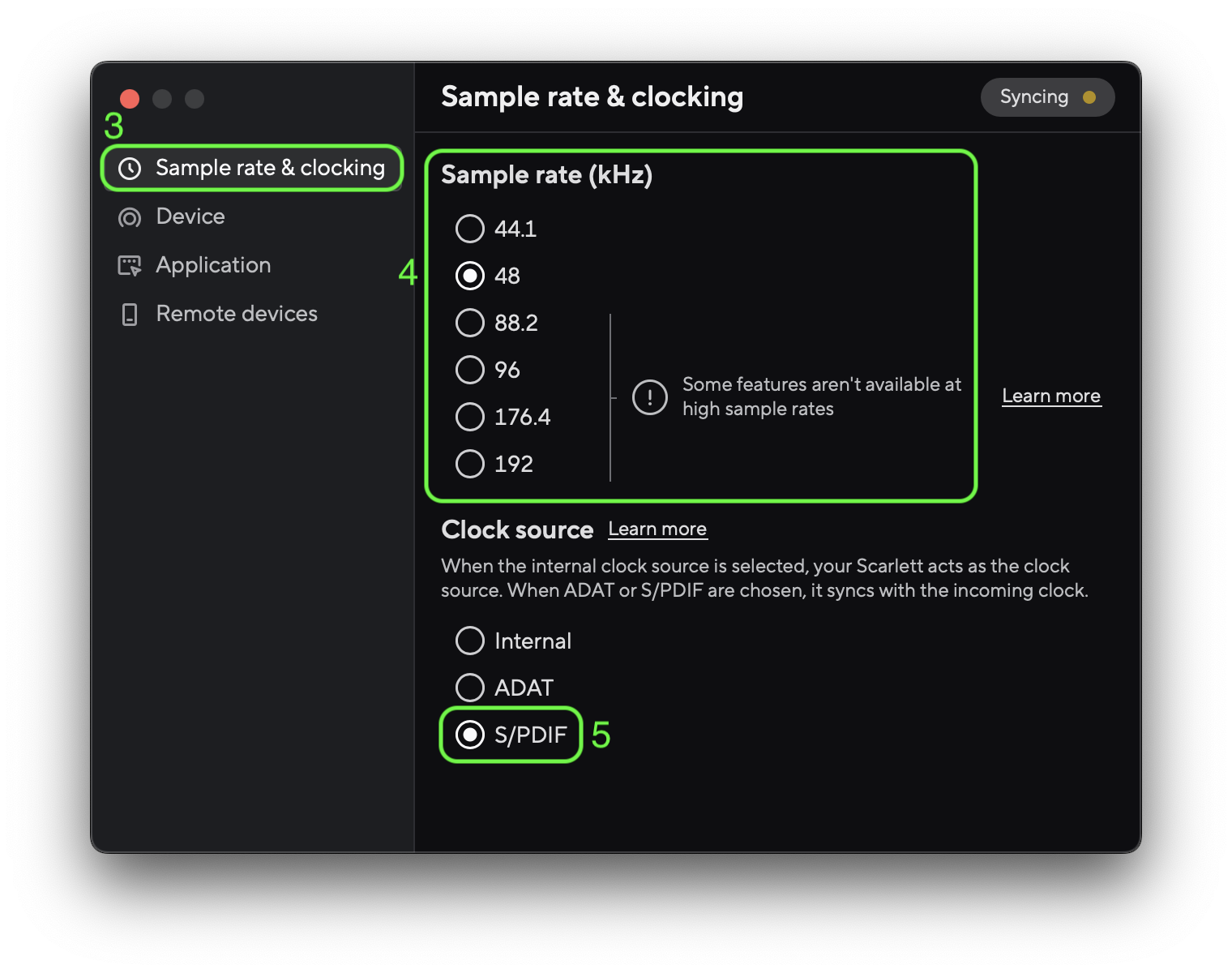The width and height of the screenshot is (1232, 973).
Task: Choose Internal as the clock source
Action: 470,641
